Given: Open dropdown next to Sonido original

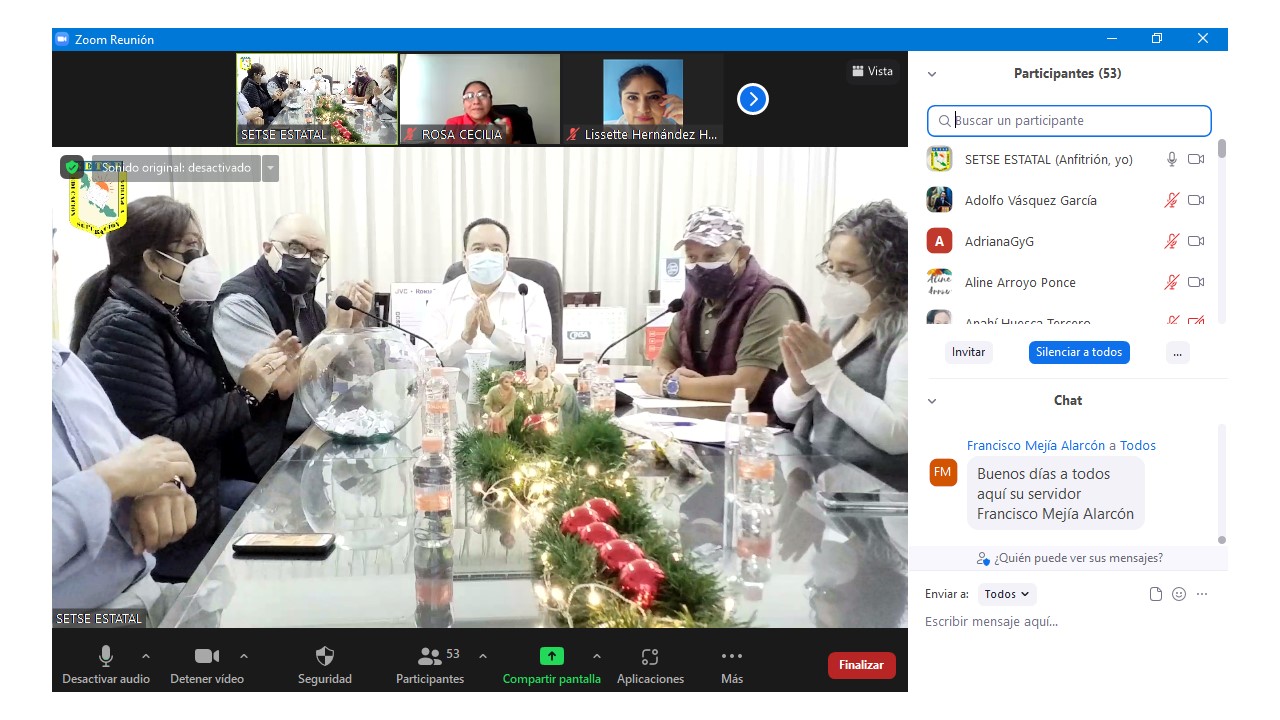Looking at the screenshot, I should [x=270, y=168].
